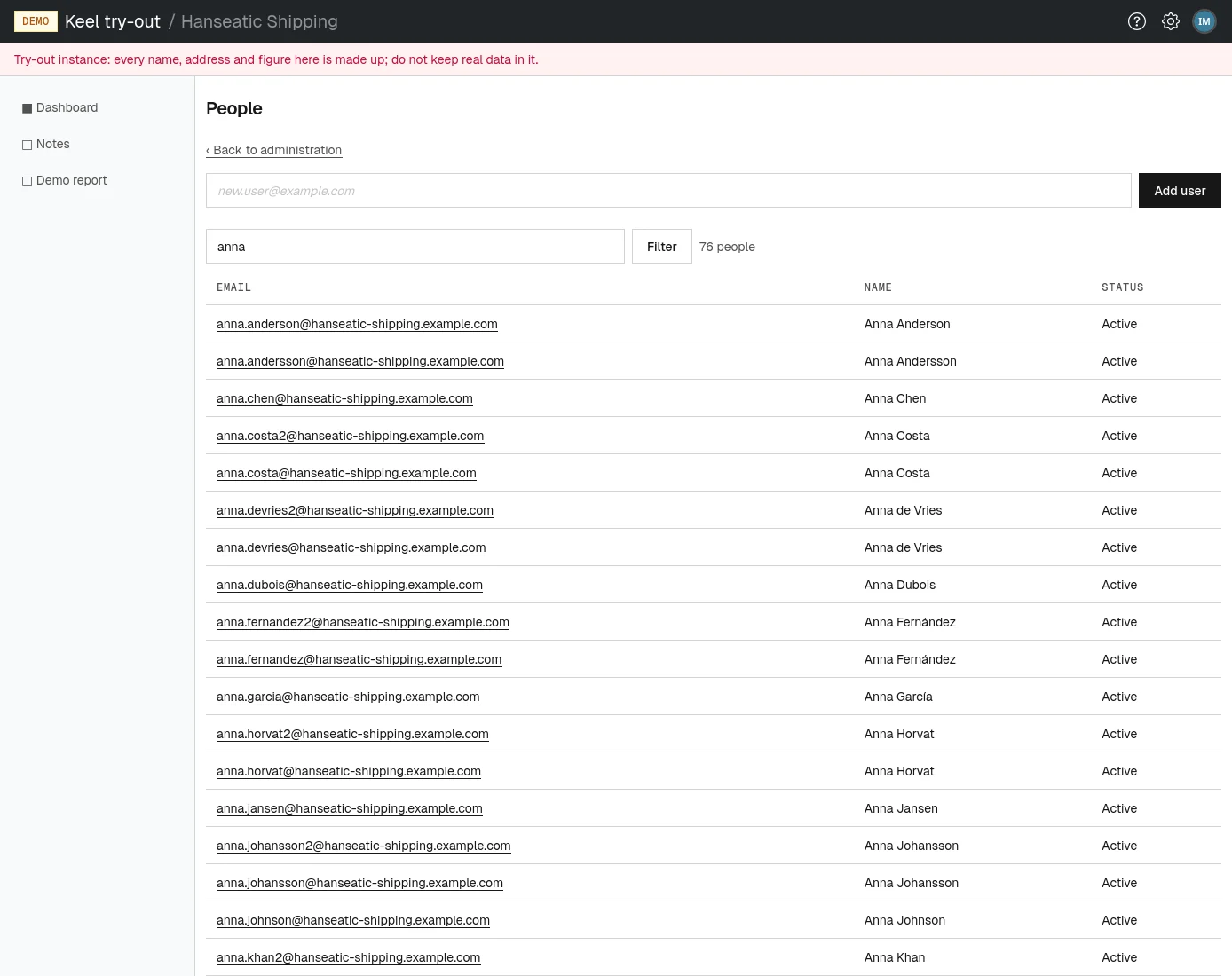
Task: Open the settings gear icon
Action: pyautogui.click(x=1171, y=21)
